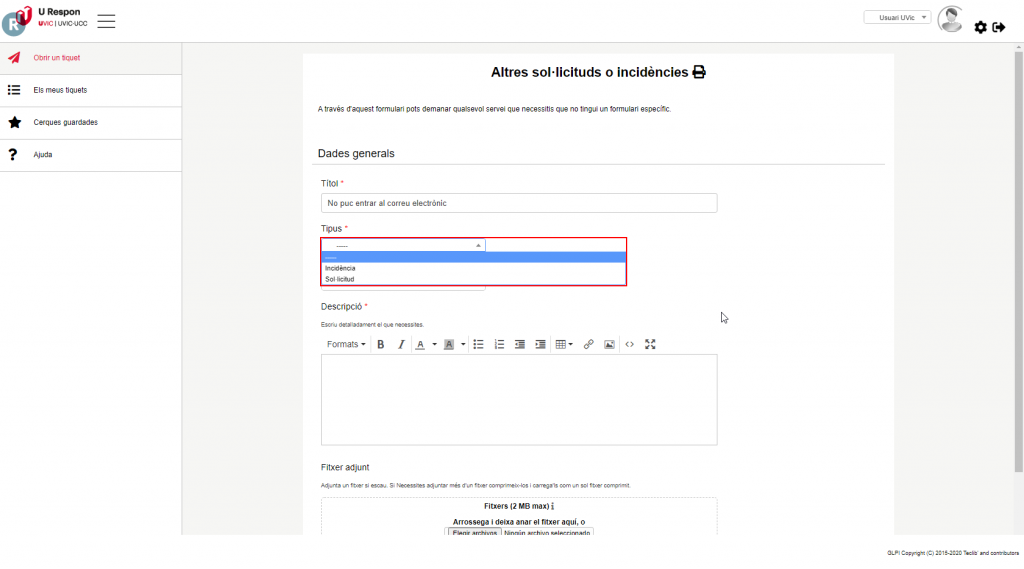Image resolution: width=1024 pixels, height=569 pixels.
Task: Toggle fullscreen mode for the editor
Action: [x=650, y=344]
